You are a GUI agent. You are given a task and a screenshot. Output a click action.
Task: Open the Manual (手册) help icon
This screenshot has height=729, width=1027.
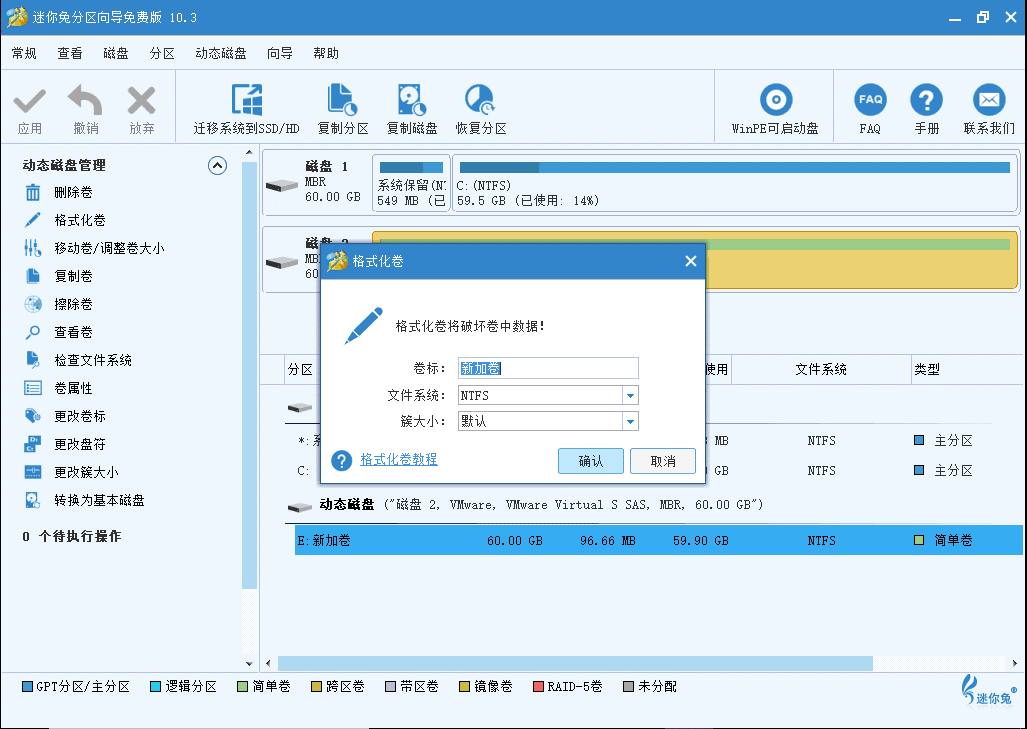pyautogui.click(x=927, y=109)
